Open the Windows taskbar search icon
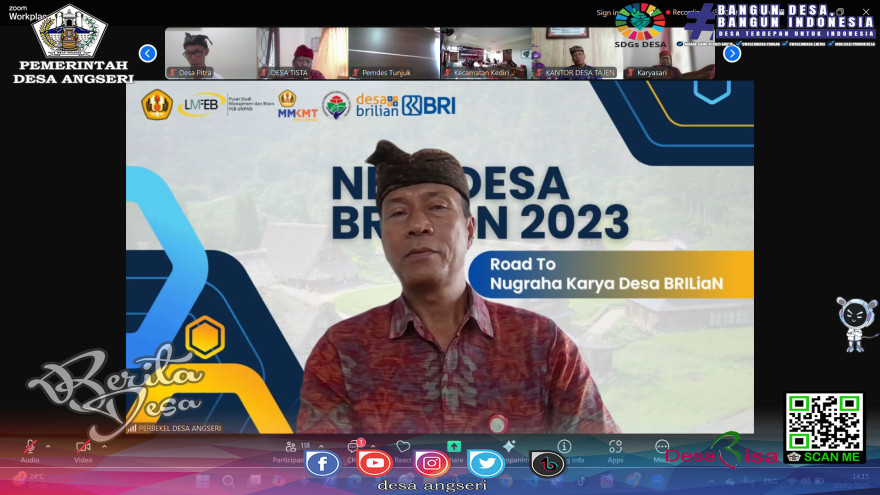880x495 pixels. pyautogui.click(x=228, y=481)
